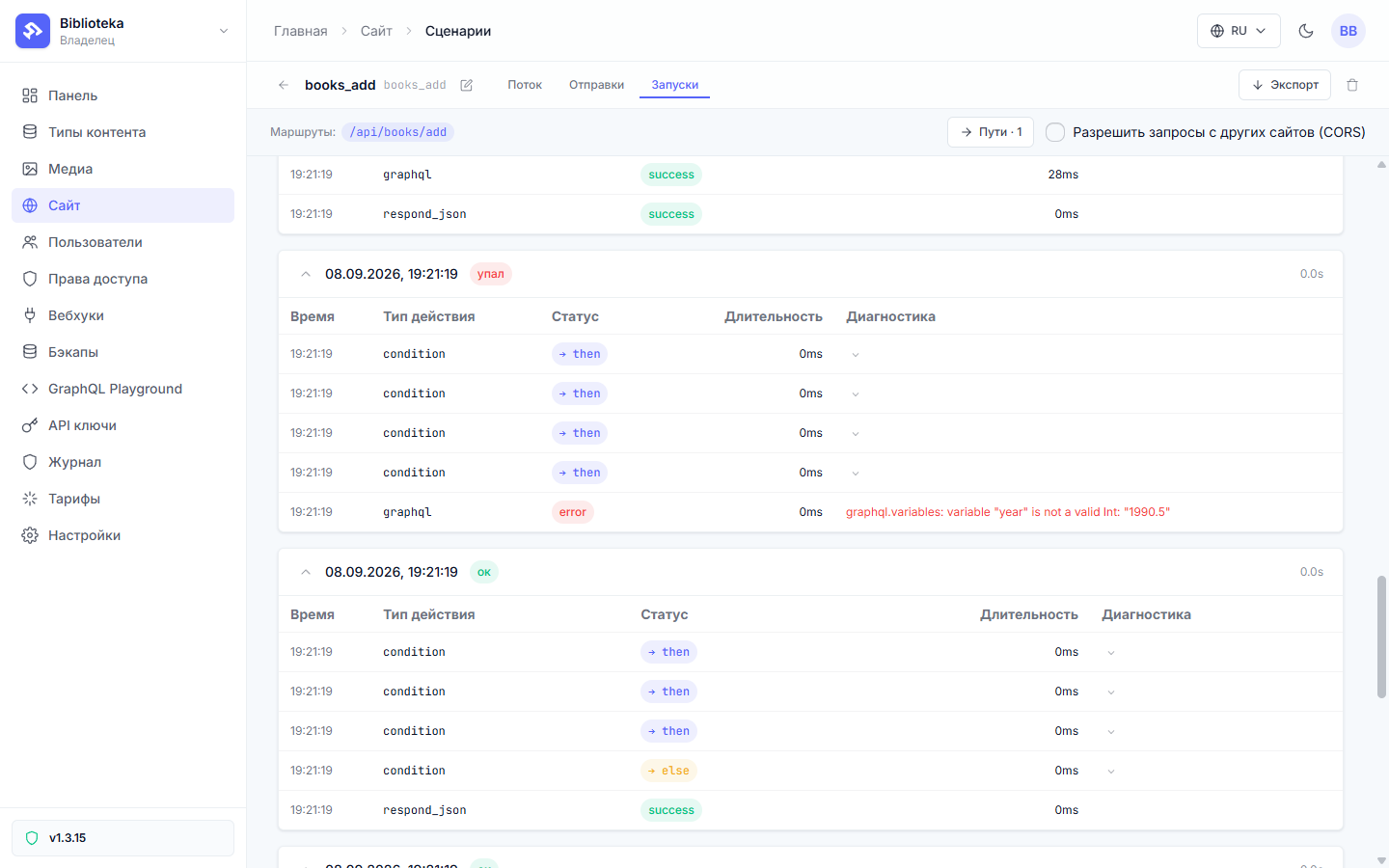This screenshot has width=1389, height=868.
Task: Click the vertical scrollbar thumb
Action: pos(1381,637)
